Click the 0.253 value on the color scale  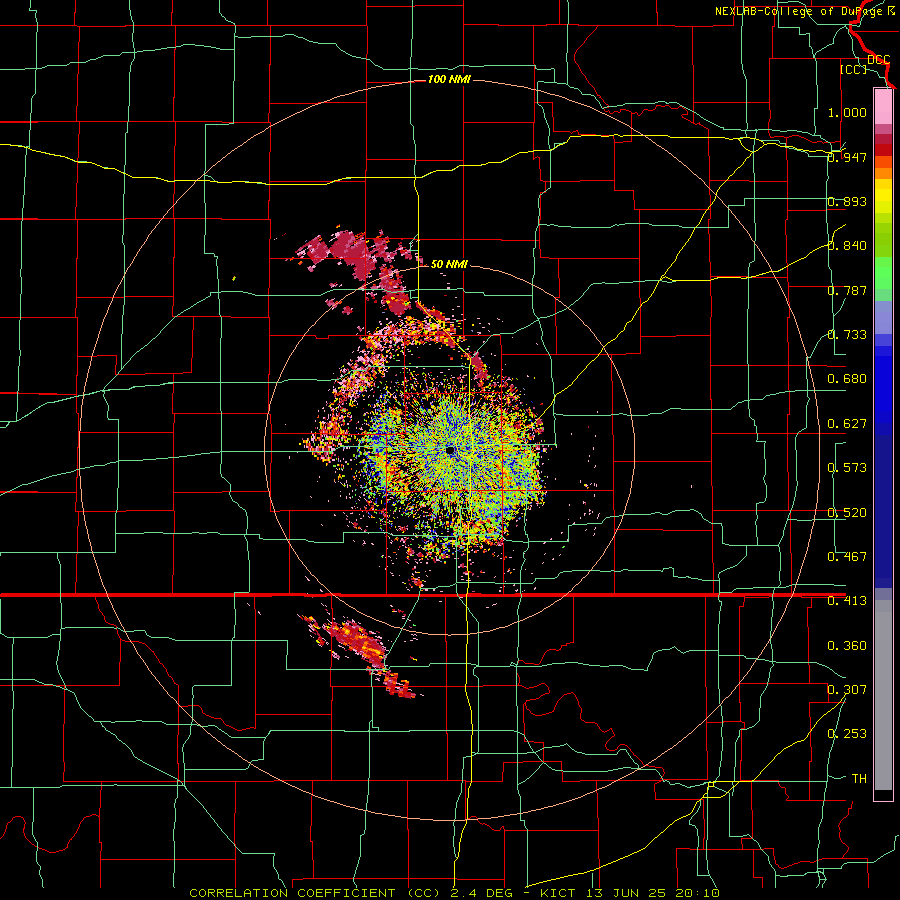click(847, 734)
